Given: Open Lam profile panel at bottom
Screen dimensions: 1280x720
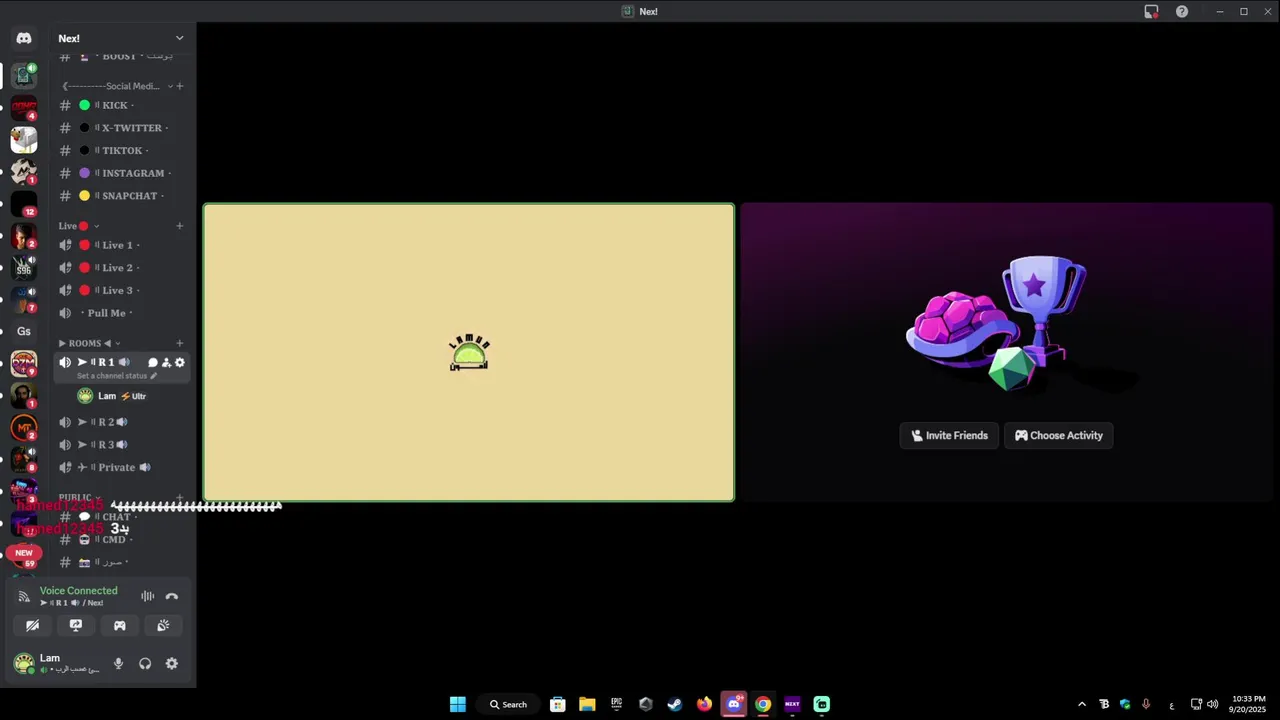Looking at the screenshot, I should [57, 663].
